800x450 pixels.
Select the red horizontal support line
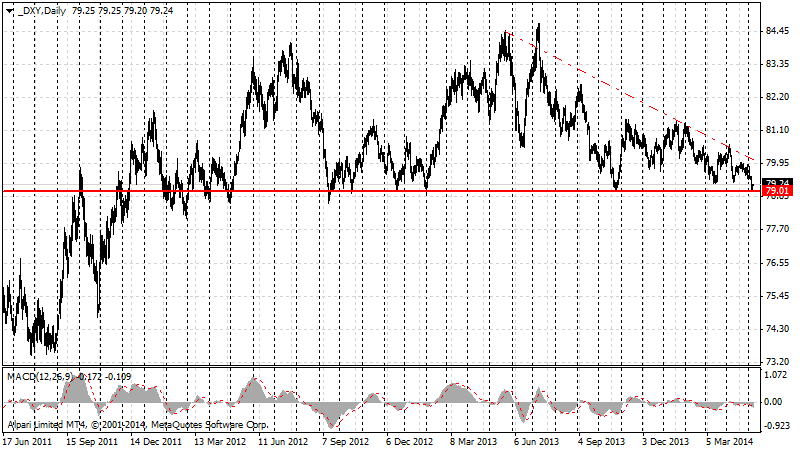point(300,190)
